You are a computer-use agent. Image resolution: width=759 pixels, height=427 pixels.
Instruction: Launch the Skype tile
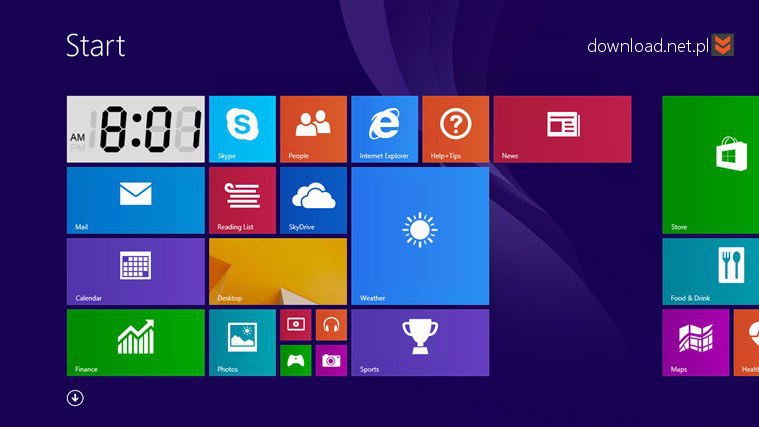(x=243, y=129)
